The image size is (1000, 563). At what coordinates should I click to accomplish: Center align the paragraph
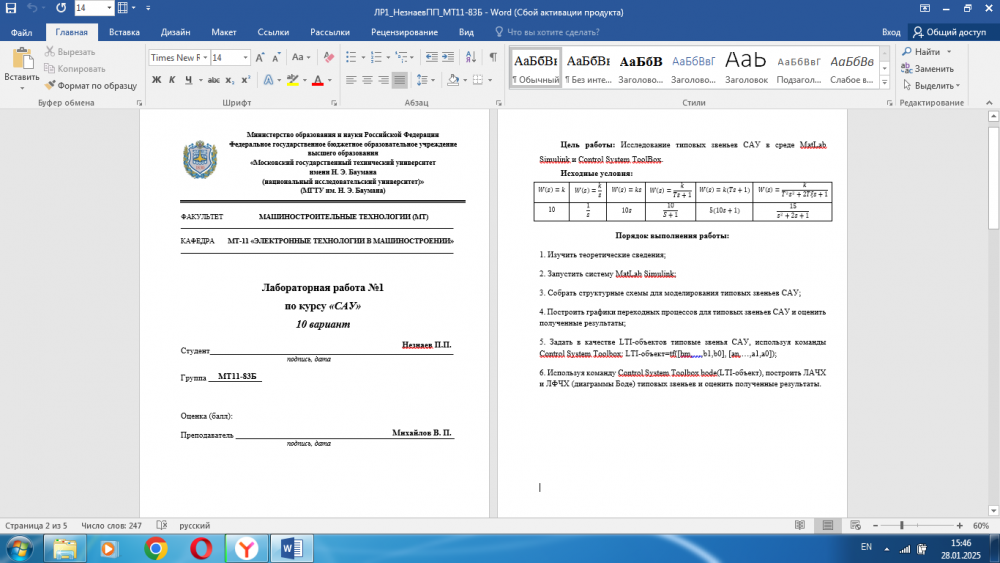366,80
